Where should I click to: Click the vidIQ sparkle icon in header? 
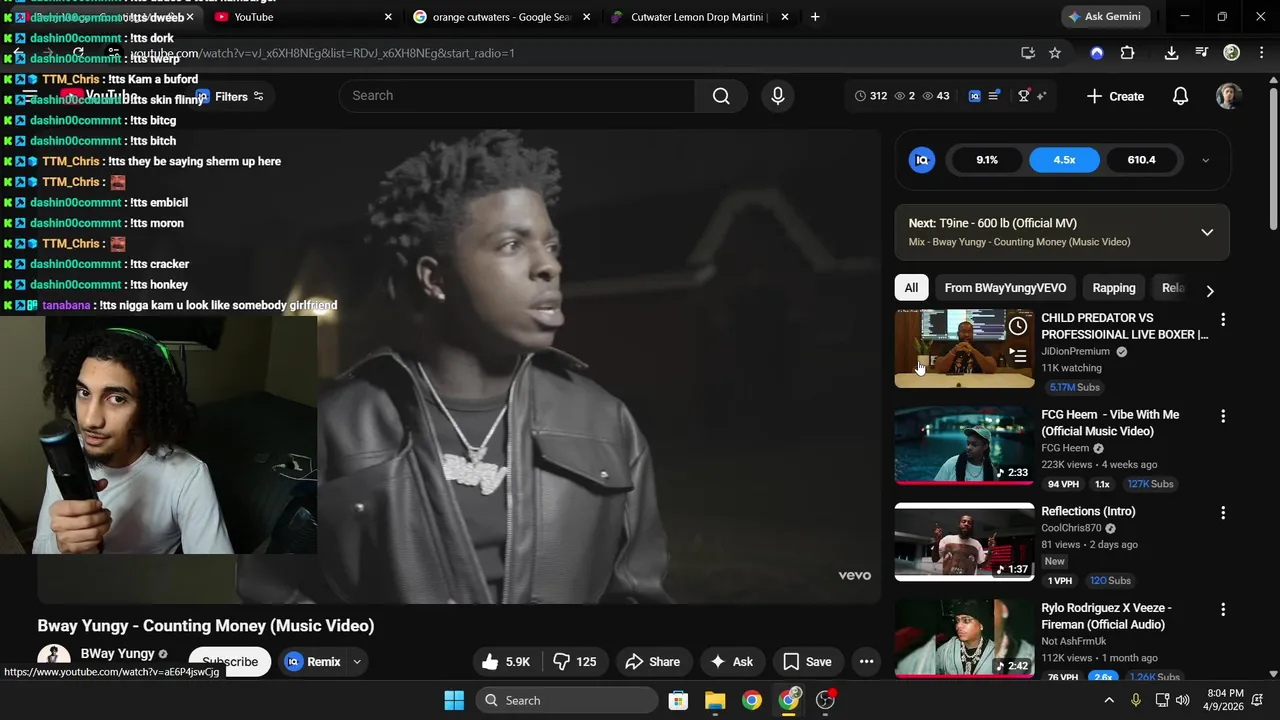(x=1042, y=96)
